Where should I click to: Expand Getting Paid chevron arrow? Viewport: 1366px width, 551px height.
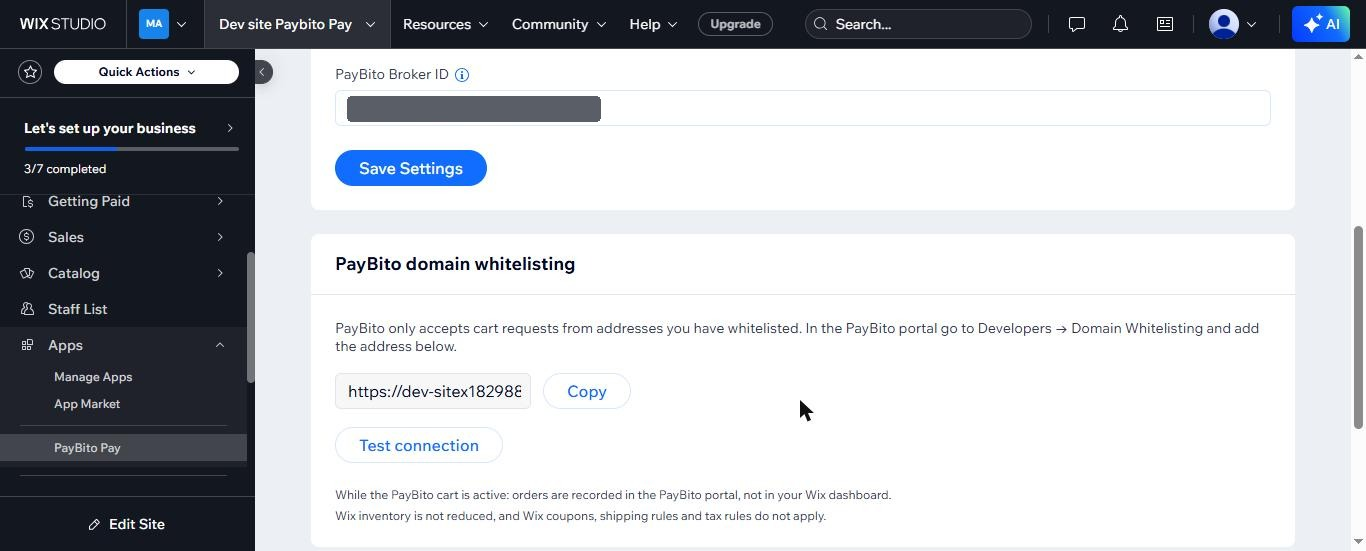coord(220,201)
